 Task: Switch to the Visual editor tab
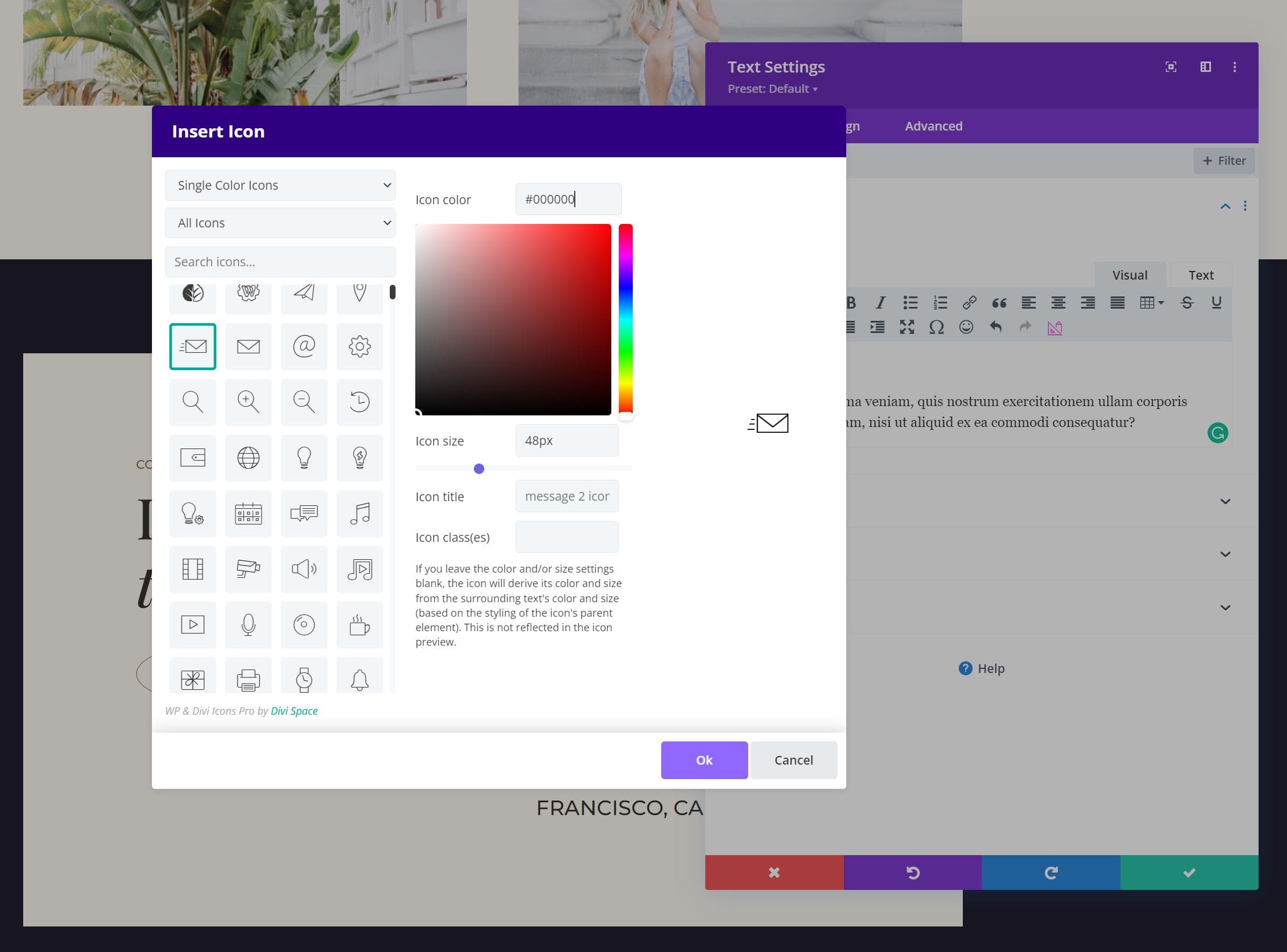pyautogui.click(x=1129, y=274)
